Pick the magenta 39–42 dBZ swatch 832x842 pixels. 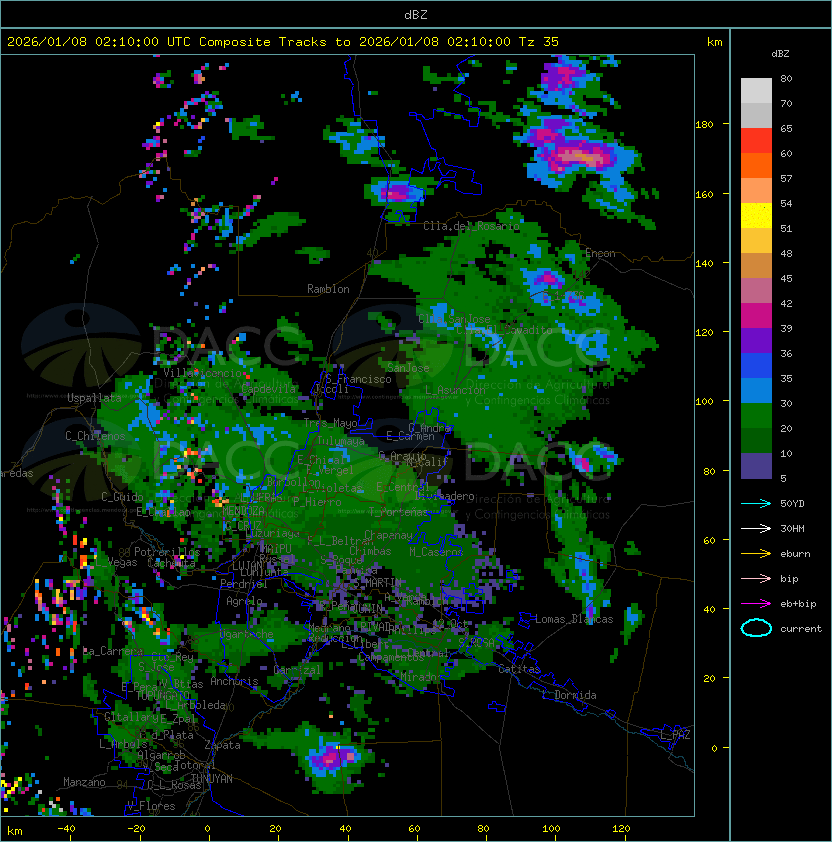(756, 315)
